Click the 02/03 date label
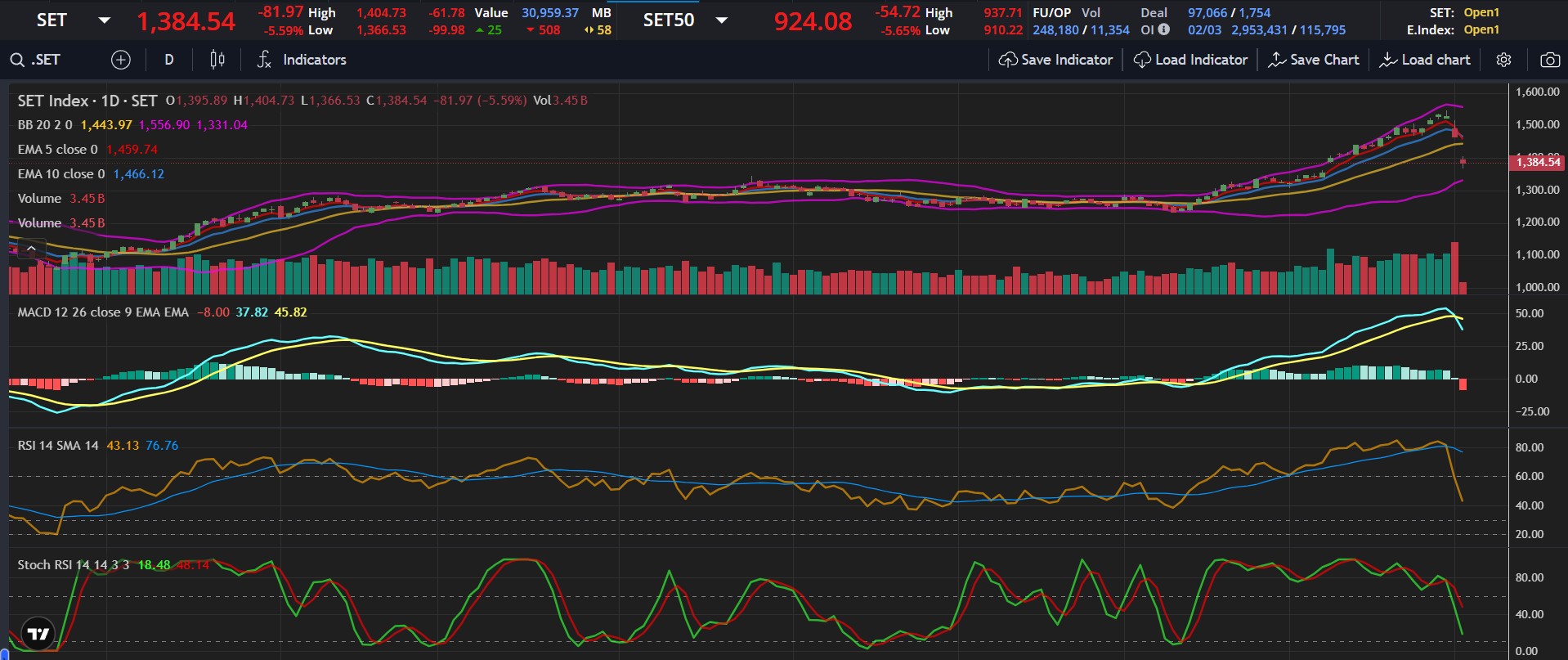 pos(1205,30)
